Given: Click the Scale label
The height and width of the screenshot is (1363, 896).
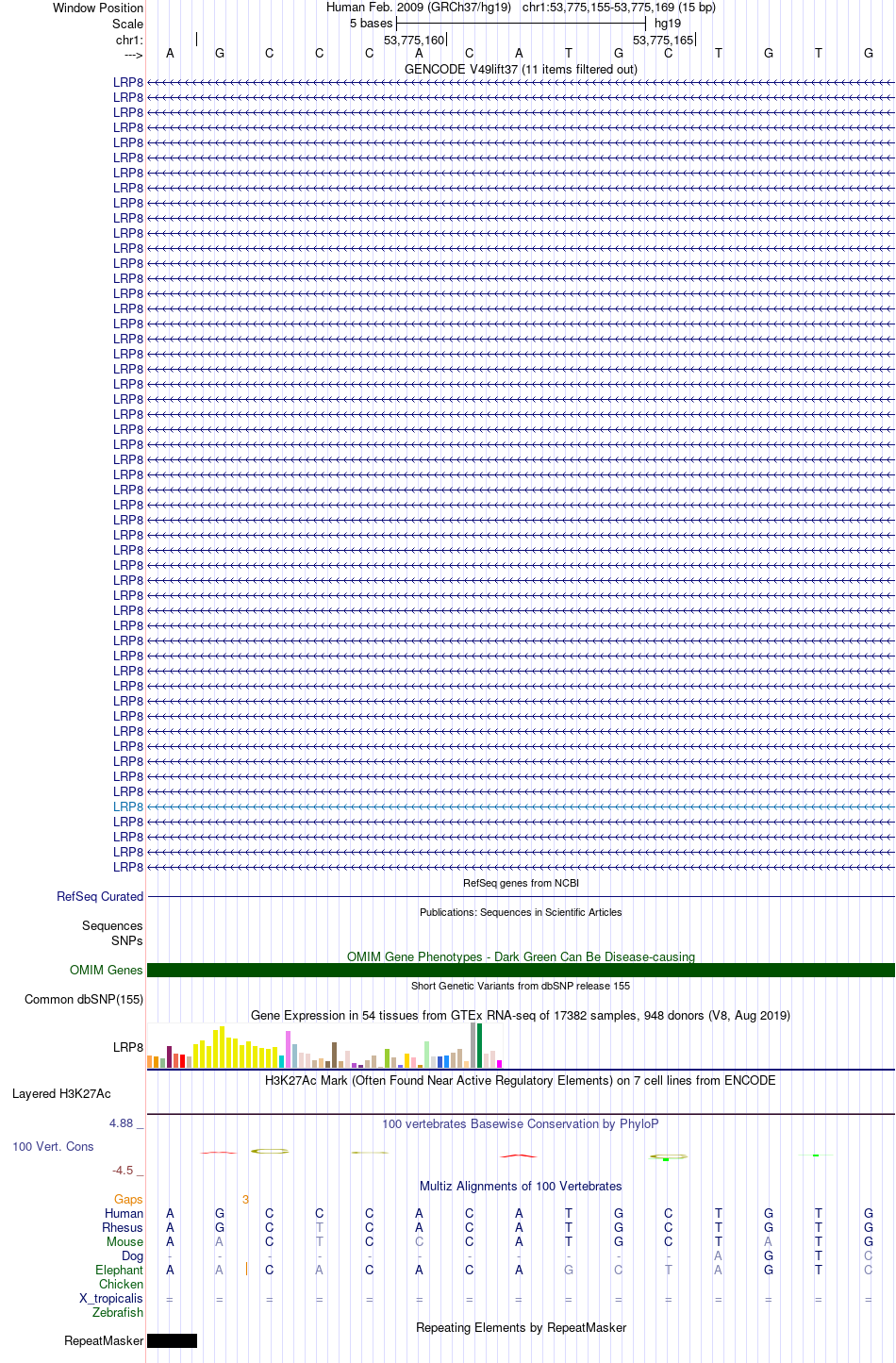Looking at the screenshot, I should coord(127,25).
